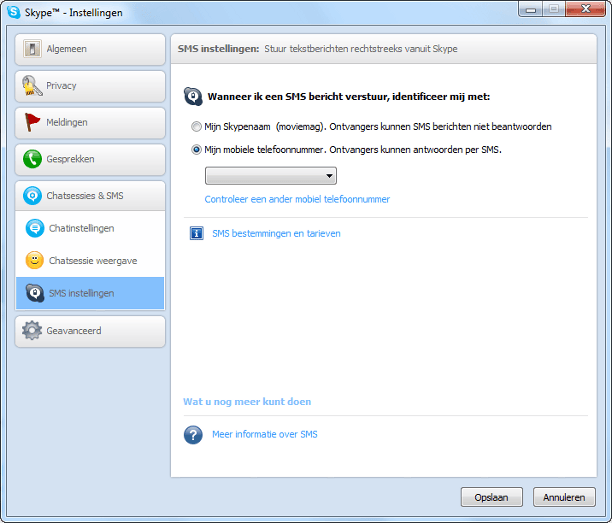
Task: Open Meer informatie over SMS link
Action: (265, 434)
